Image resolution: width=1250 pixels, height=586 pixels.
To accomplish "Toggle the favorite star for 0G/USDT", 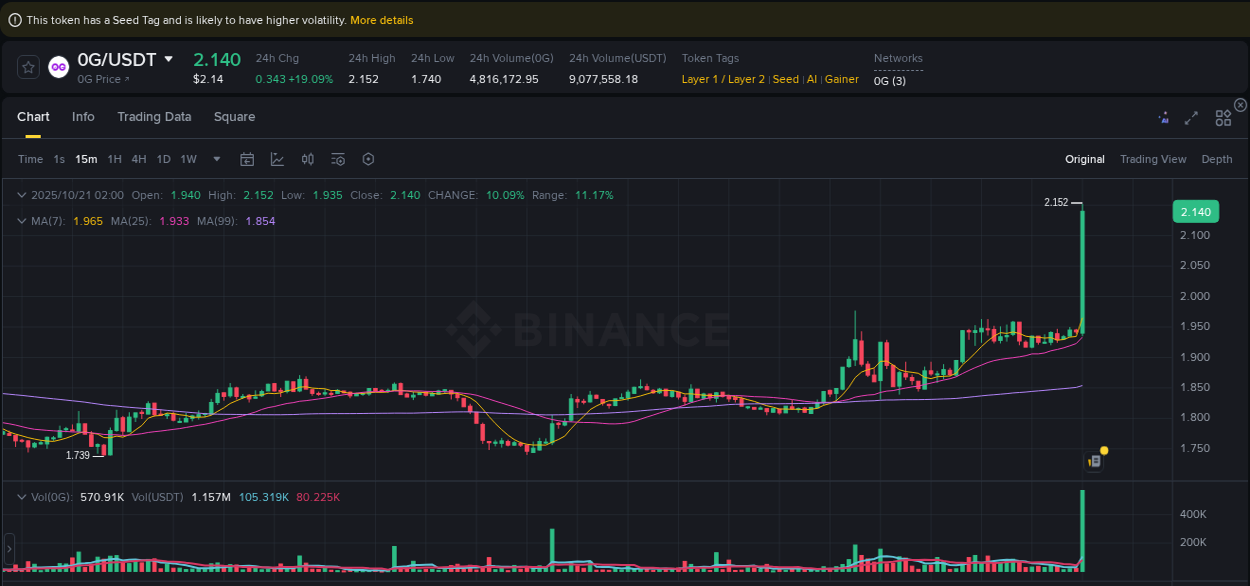I will pyautogui.click(x=27, y=67).
